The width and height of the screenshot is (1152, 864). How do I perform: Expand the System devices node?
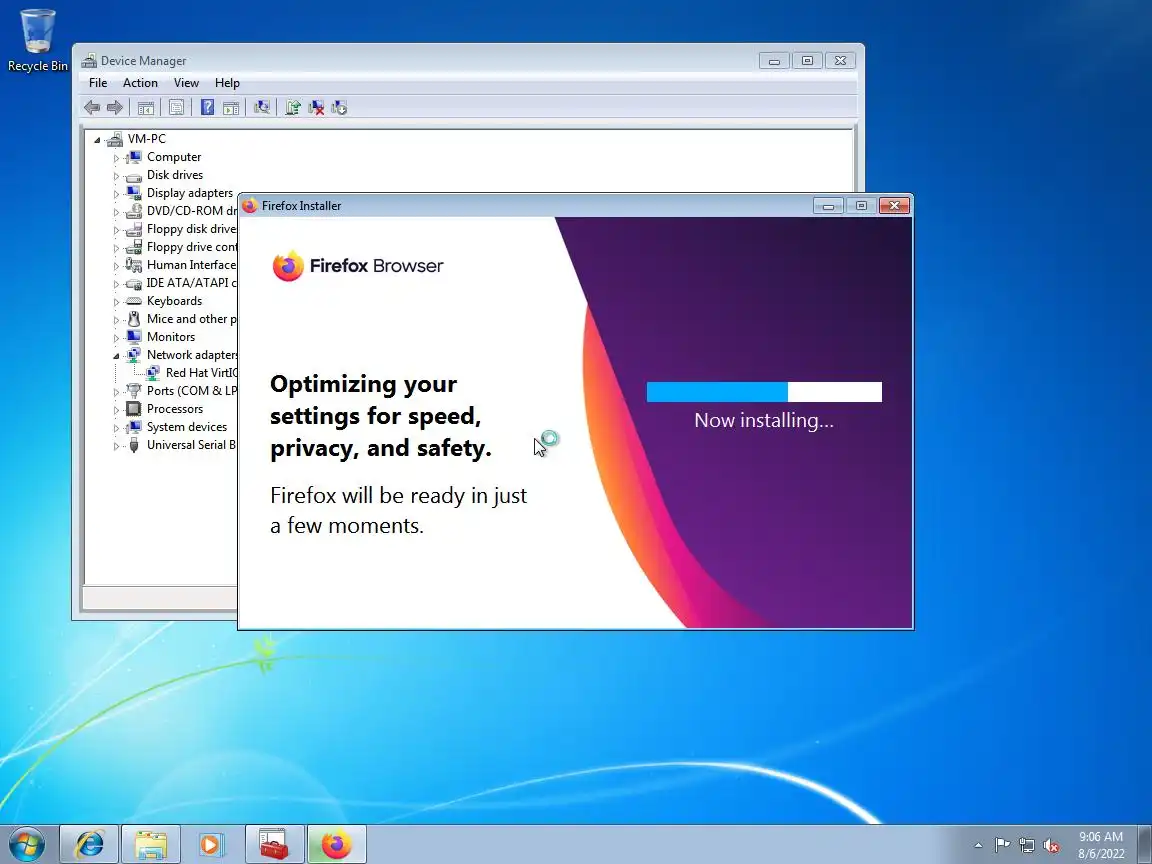tap(116, 428)
